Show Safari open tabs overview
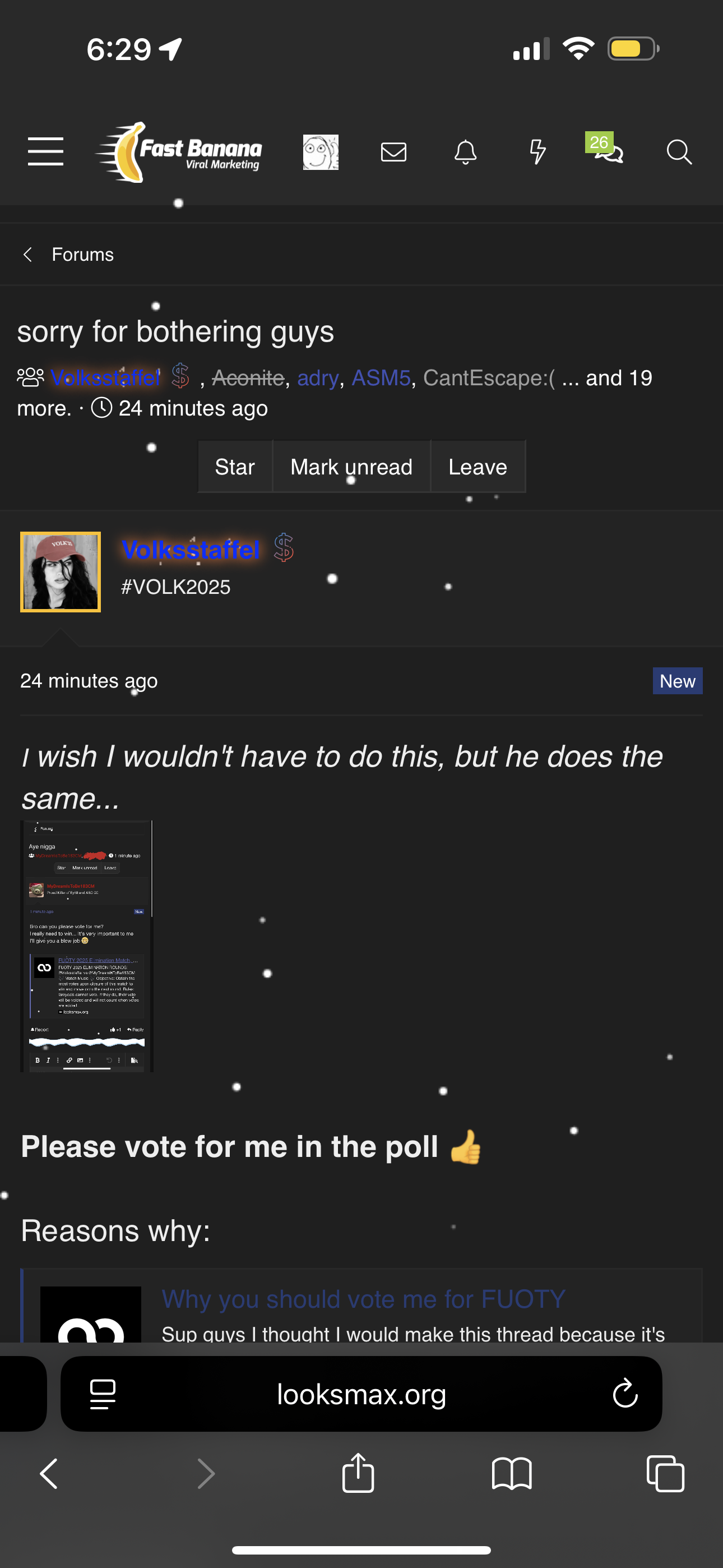This screenshot has width=723, height=1568. 665,1474
